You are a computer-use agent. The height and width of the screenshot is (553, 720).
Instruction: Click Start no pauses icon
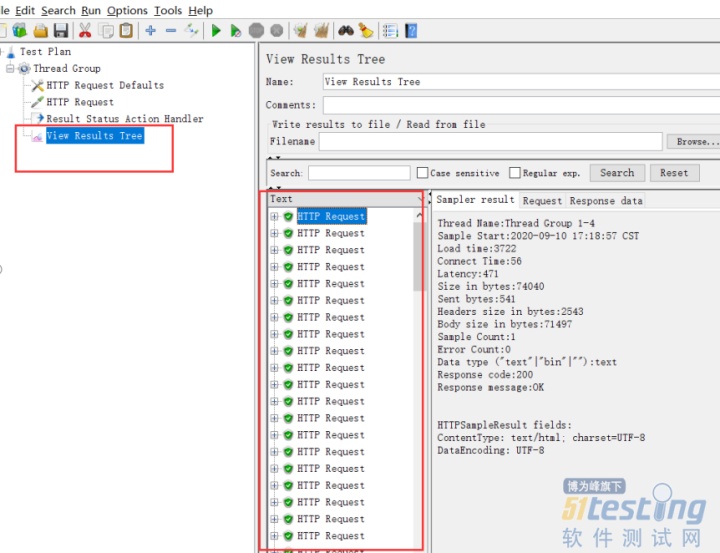click(x=236, y=31)
